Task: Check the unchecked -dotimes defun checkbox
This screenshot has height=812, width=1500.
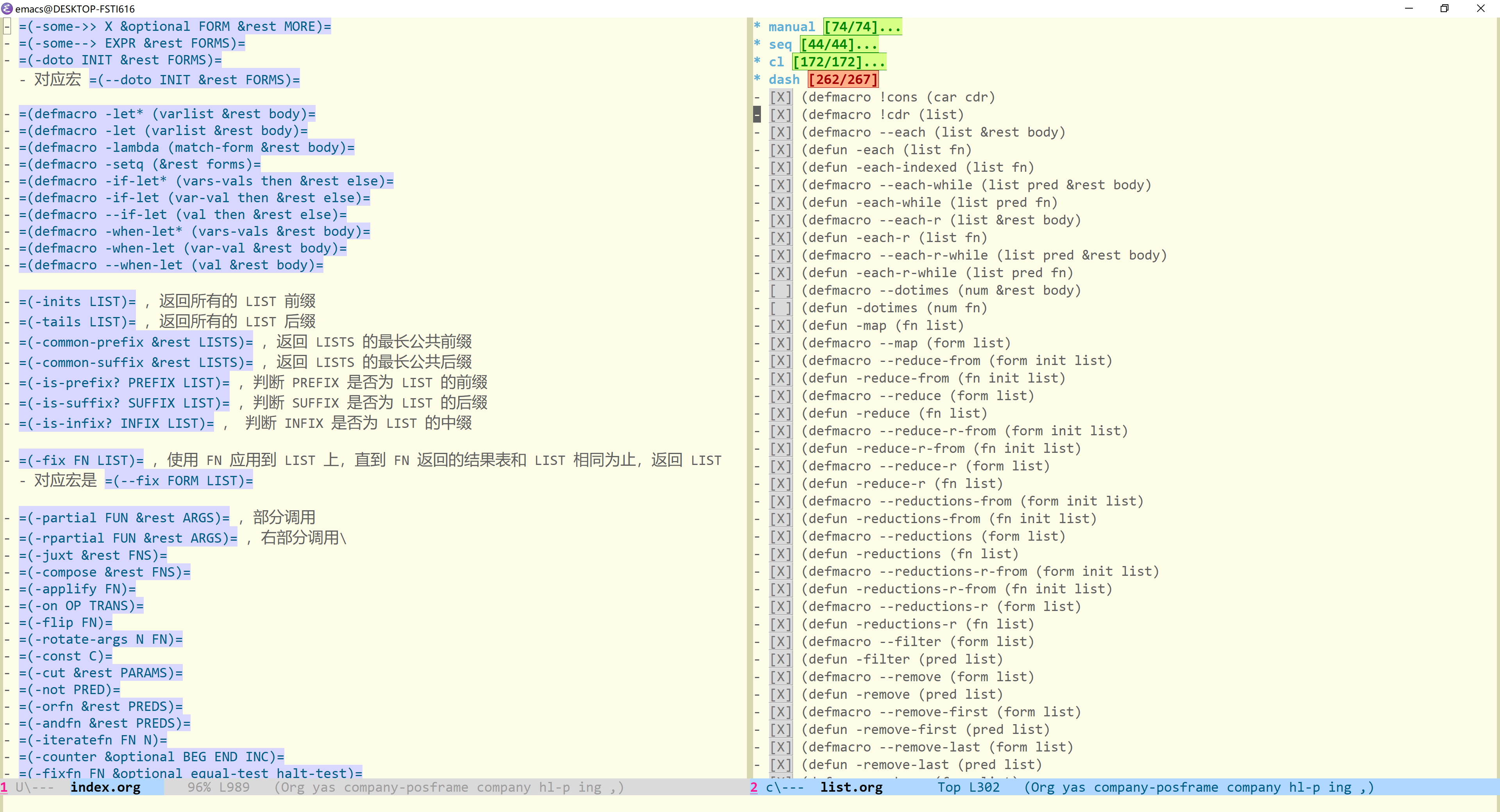Action: [780, 308]
